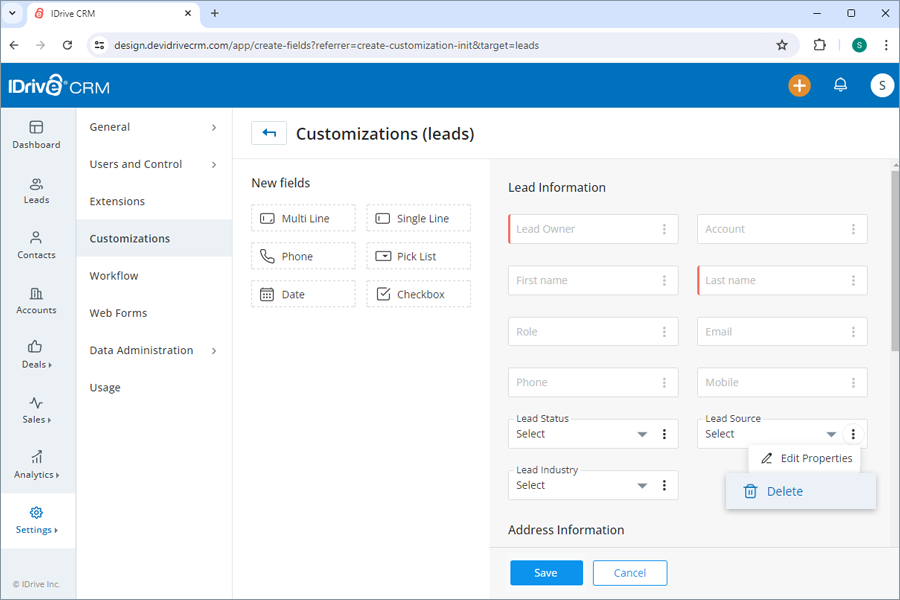900x600 pixels.
Task: Click the back arrow above Customizations
Action: pyautogui.click(x=268, y=132)
